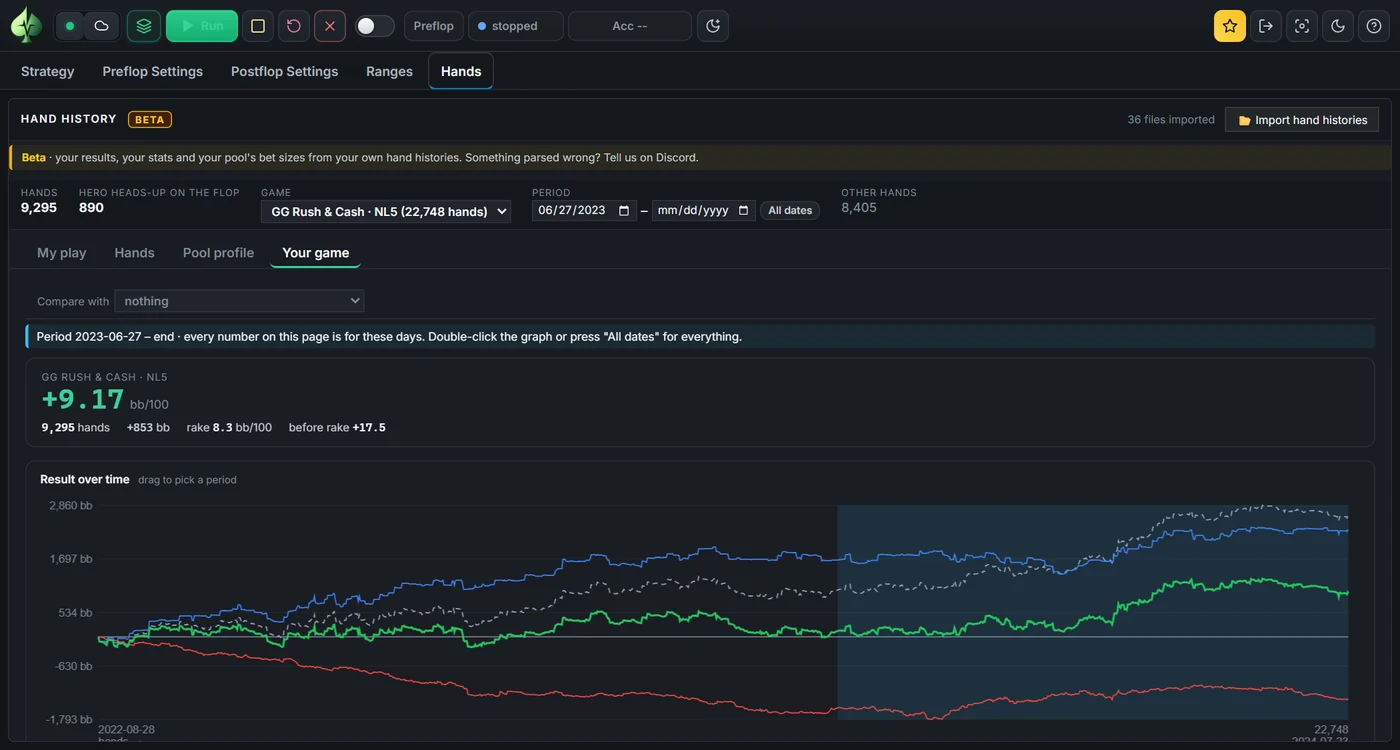Open help via question mark icon
This screenshot has height=750, width=1400.
coord(1374,26)
